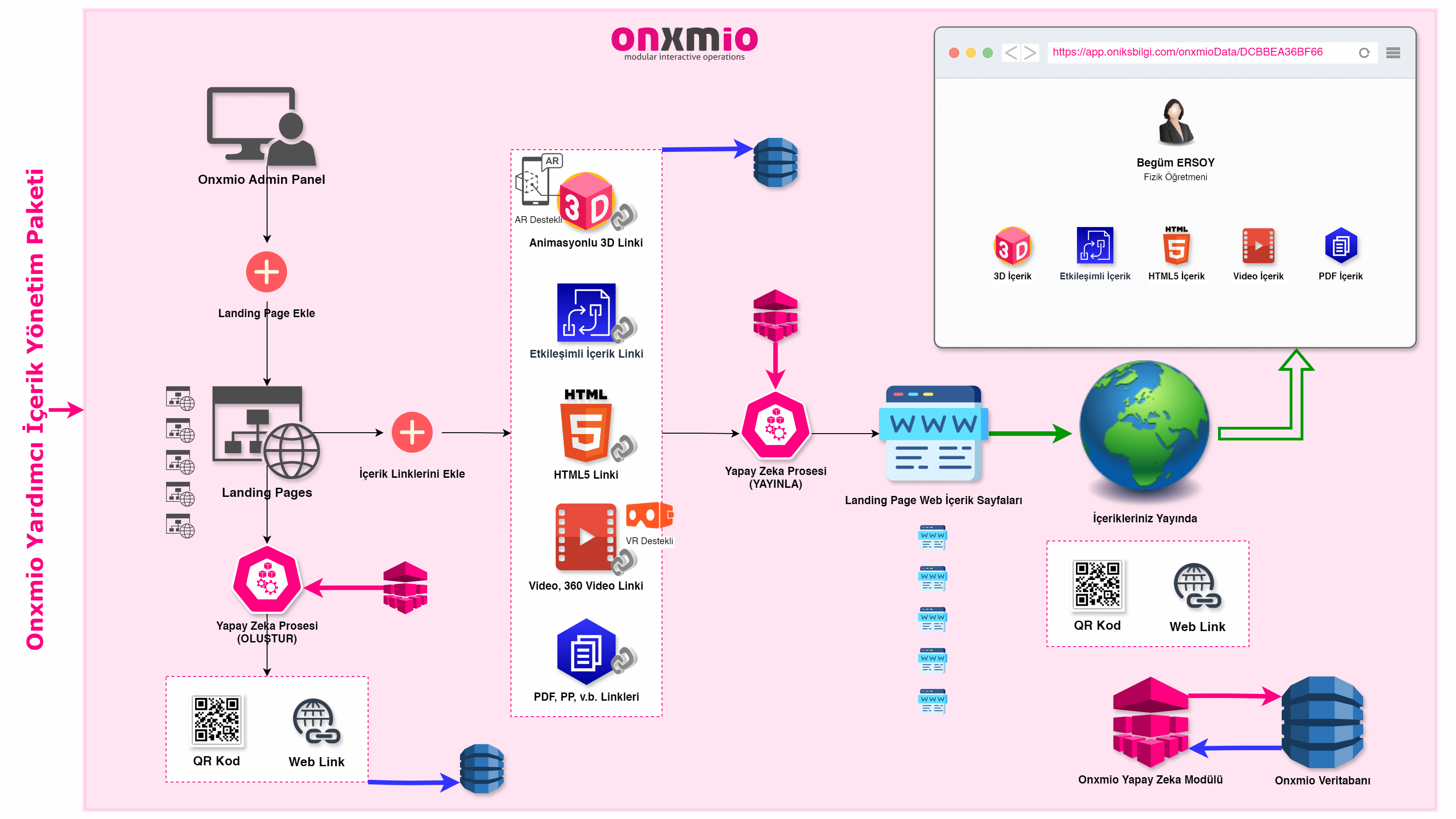Click the browser back arrow

[1011, 53]
